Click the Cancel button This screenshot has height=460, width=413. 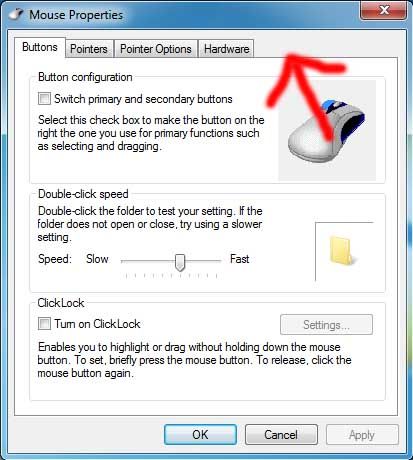pos(281,435)
